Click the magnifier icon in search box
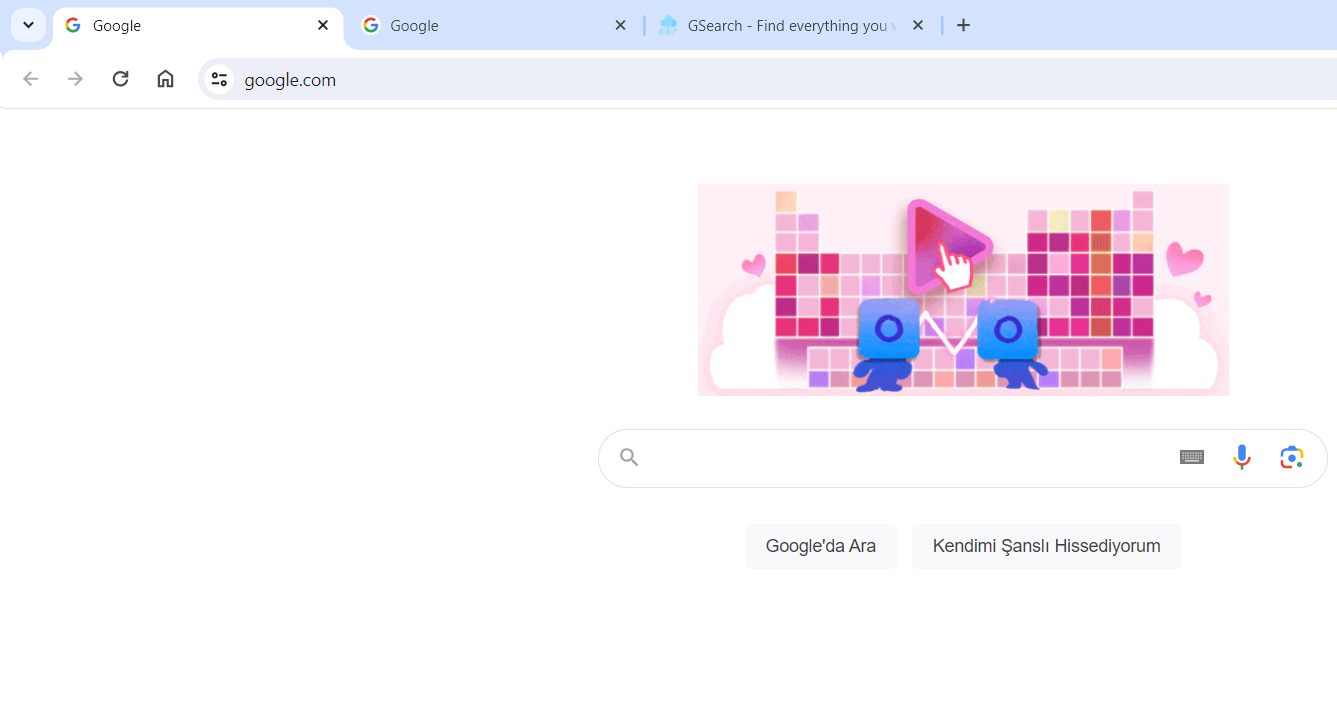 click(629, 457)
